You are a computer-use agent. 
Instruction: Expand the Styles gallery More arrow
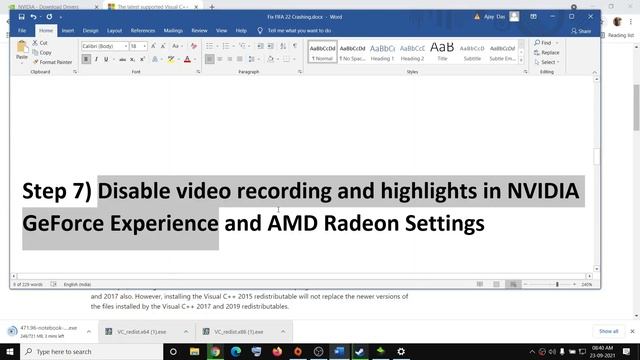[x=521, y=60]
